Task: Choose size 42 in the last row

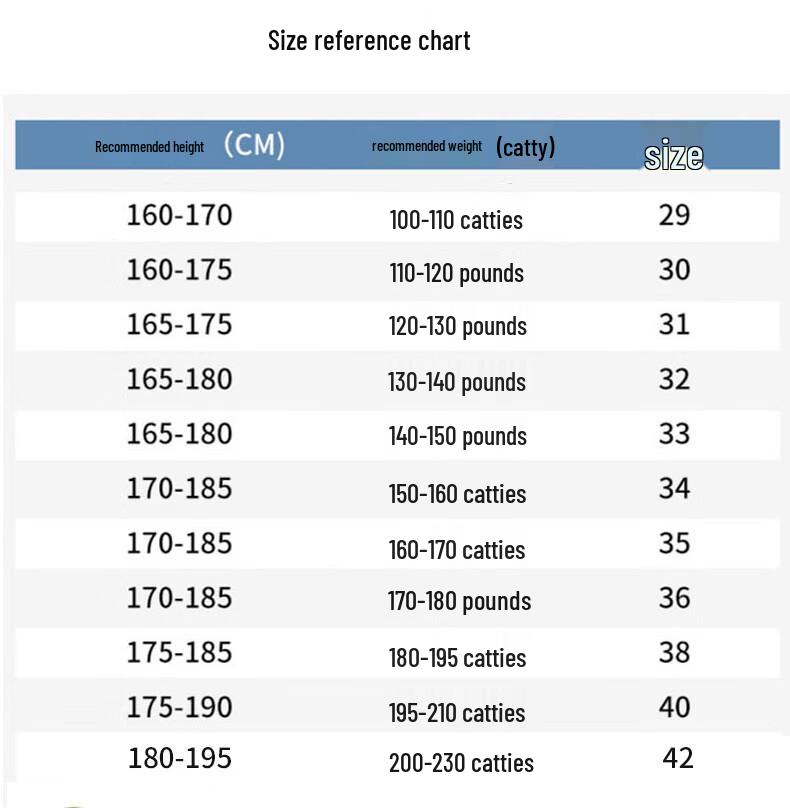Action: [678, 759]
